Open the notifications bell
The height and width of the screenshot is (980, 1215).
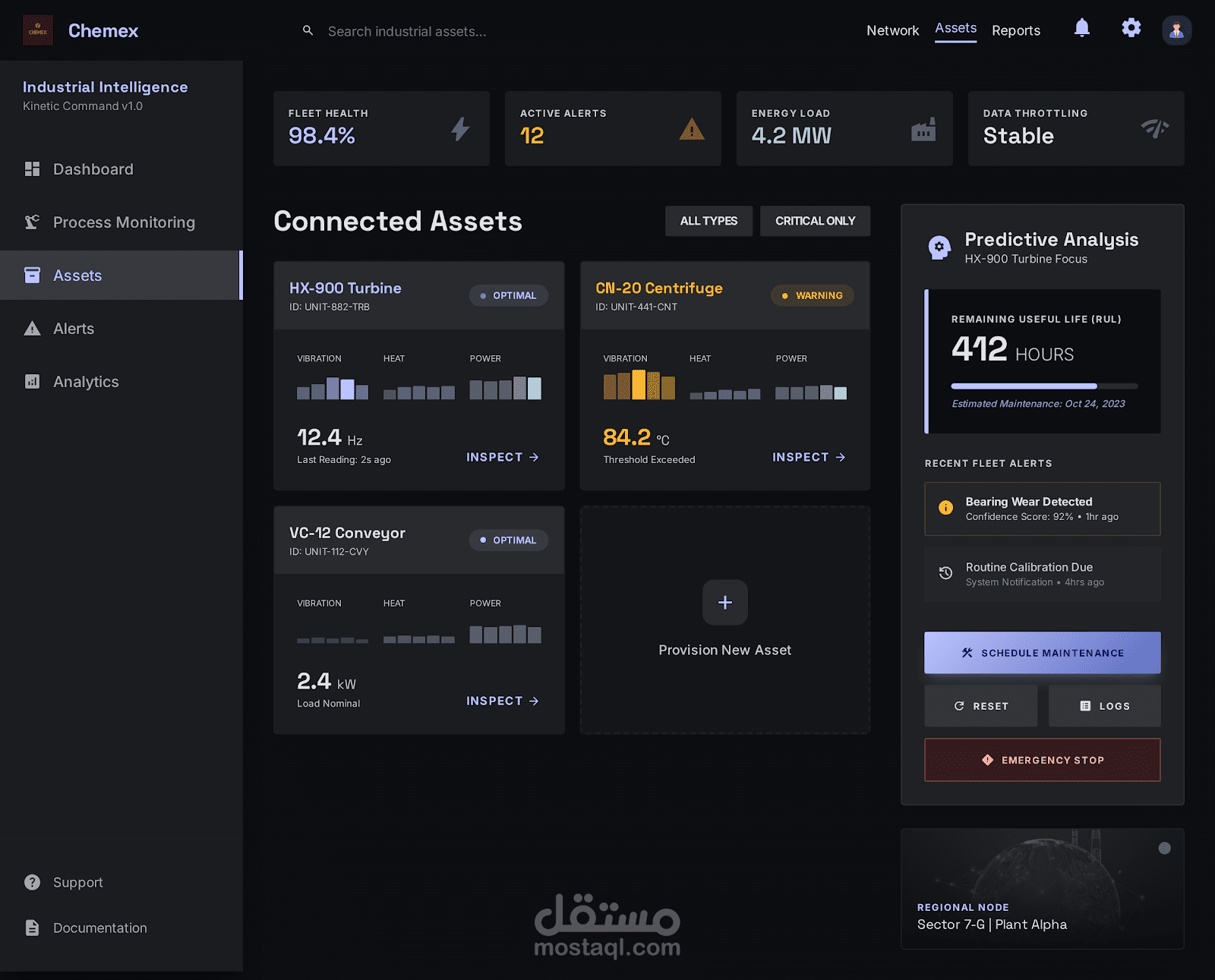(1081, 29)
